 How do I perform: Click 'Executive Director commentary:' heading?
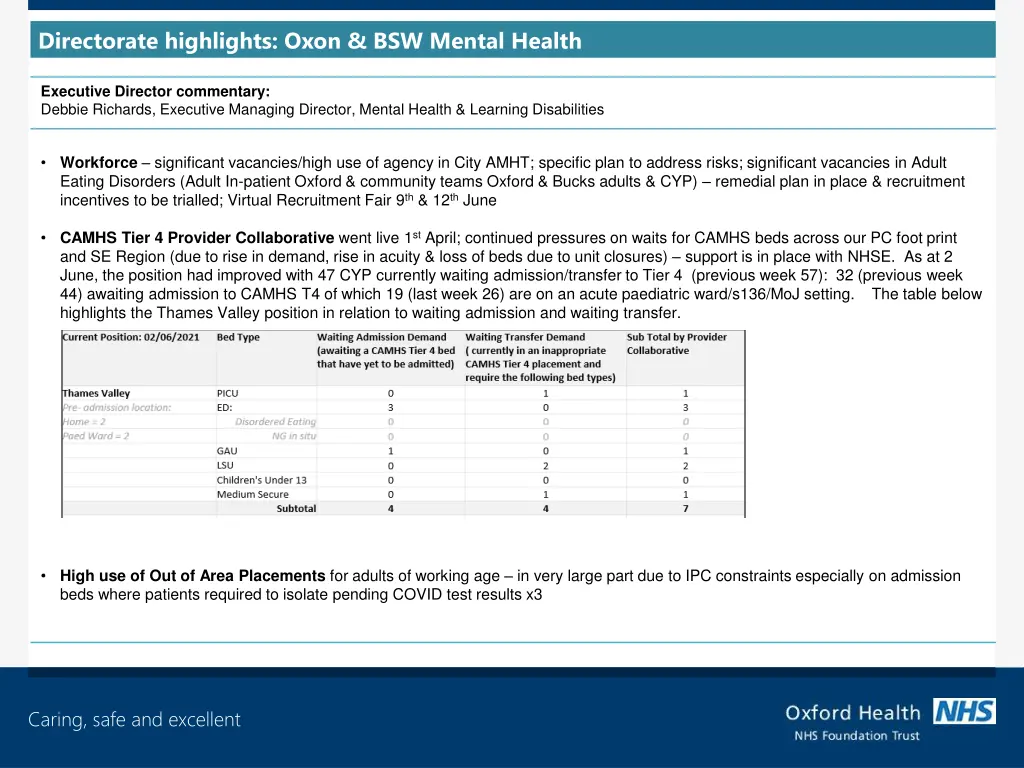(155, 91)
